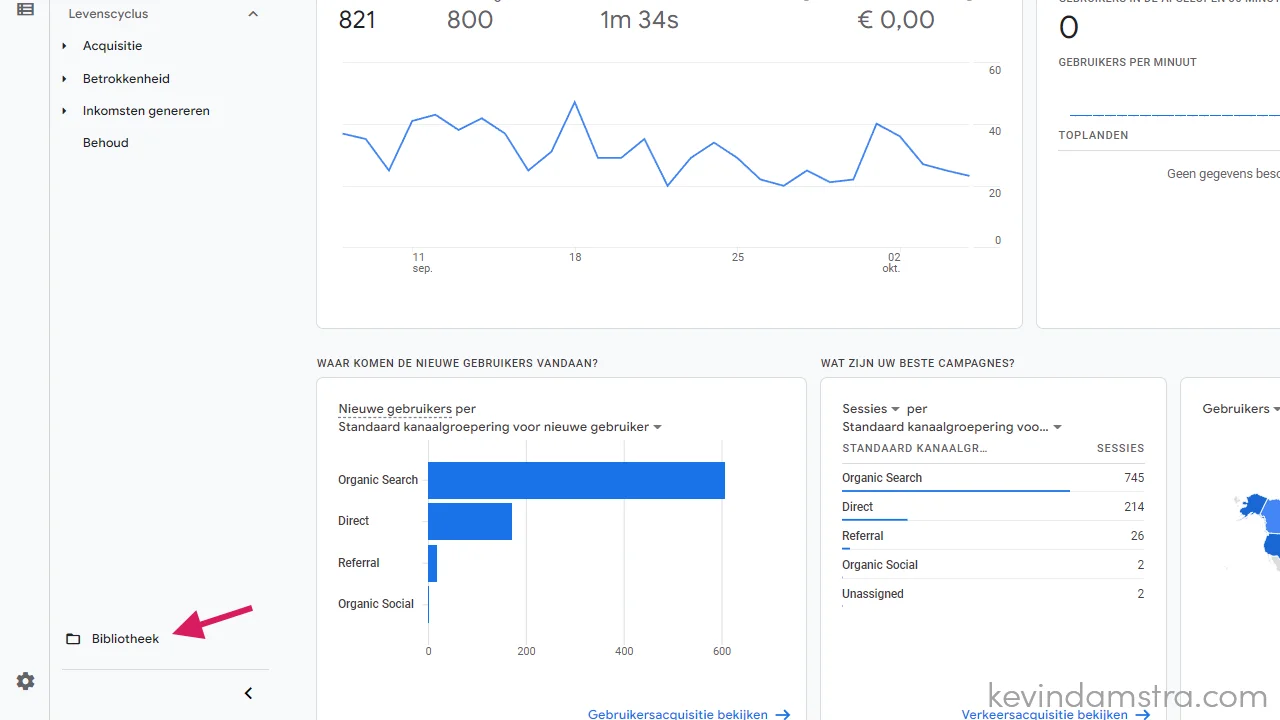Open the Admin settings gear icon
1280x720 pixels.
tap(26, 681)
